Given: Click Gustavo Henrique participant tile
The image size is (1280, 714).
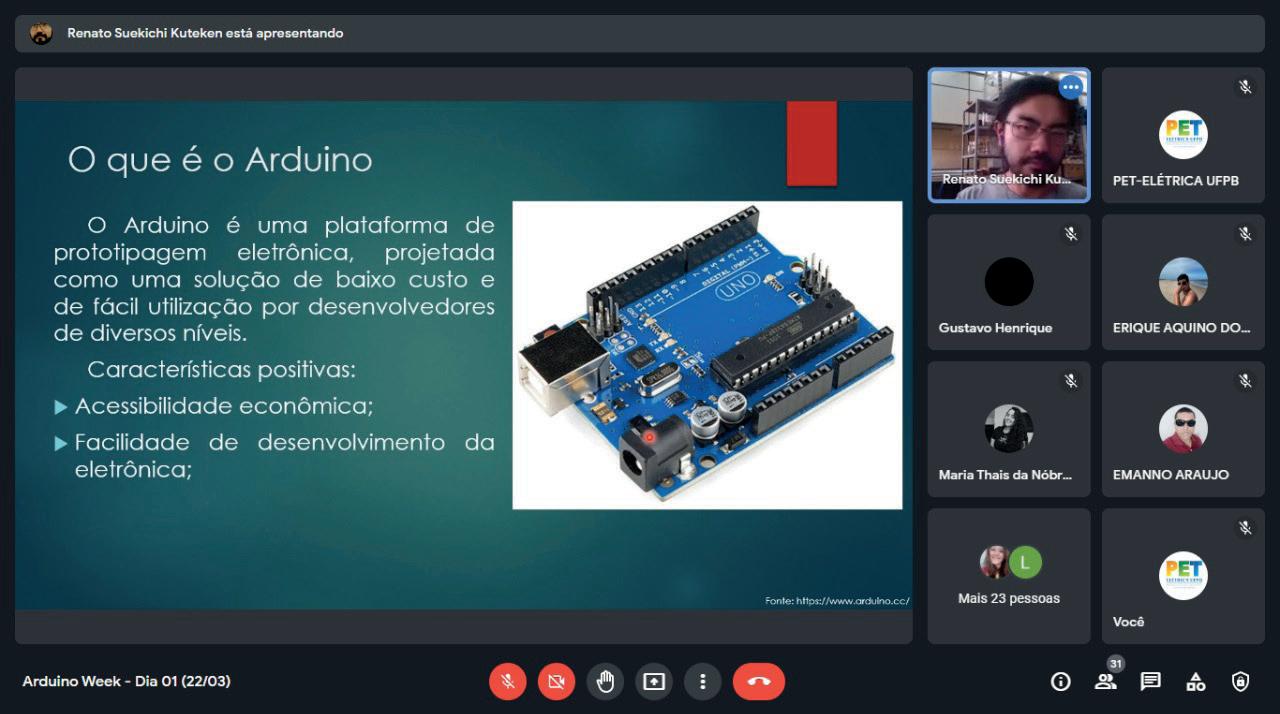Looking at the screenshot, I should pos(1009,282).
